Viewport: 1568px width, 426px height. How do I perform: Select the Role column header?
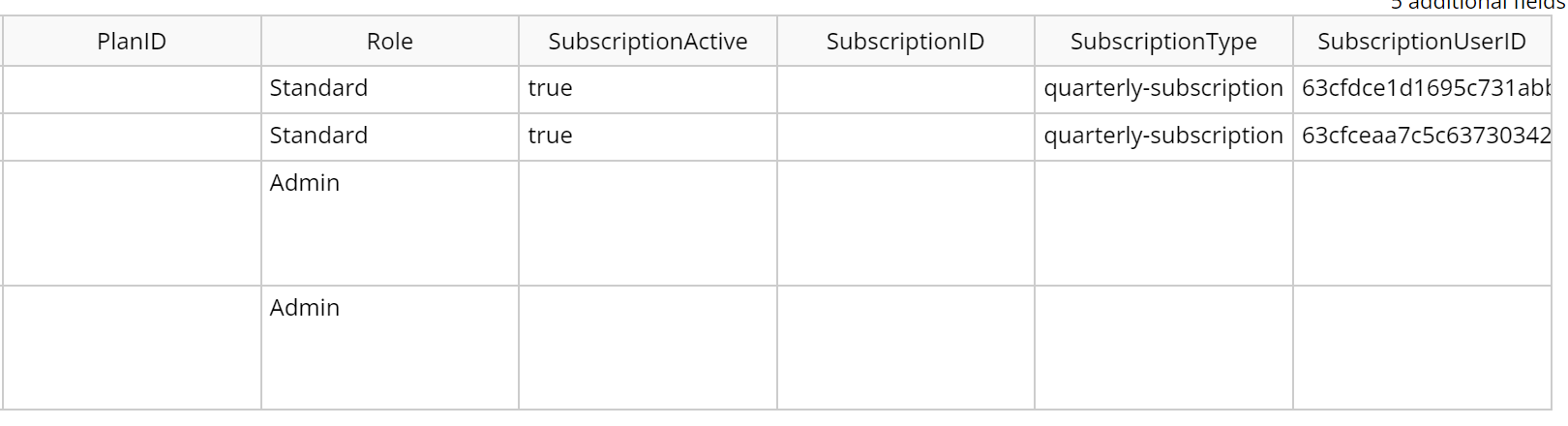390,42
